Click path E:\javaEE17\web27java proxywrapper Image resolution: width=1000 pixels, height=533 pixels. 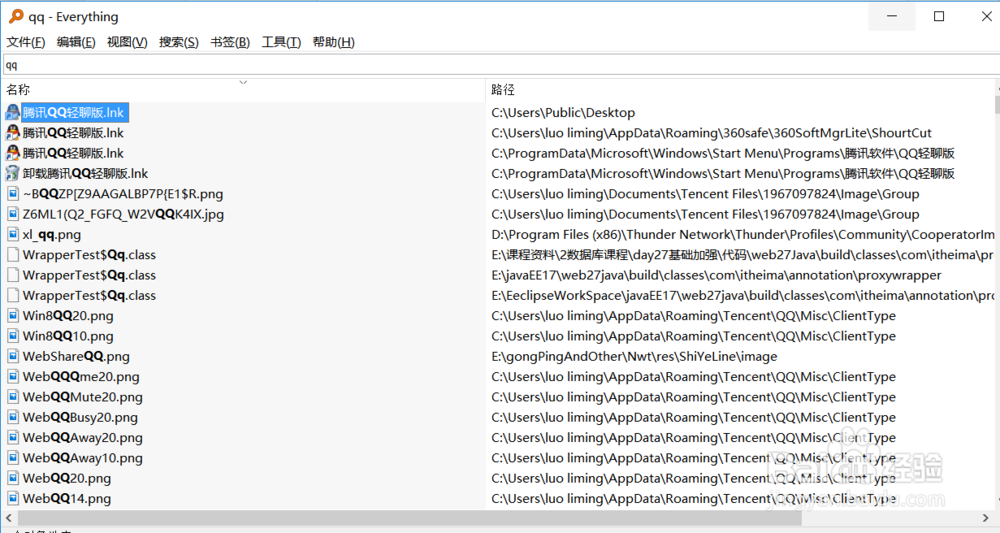(x=716, y=275)
